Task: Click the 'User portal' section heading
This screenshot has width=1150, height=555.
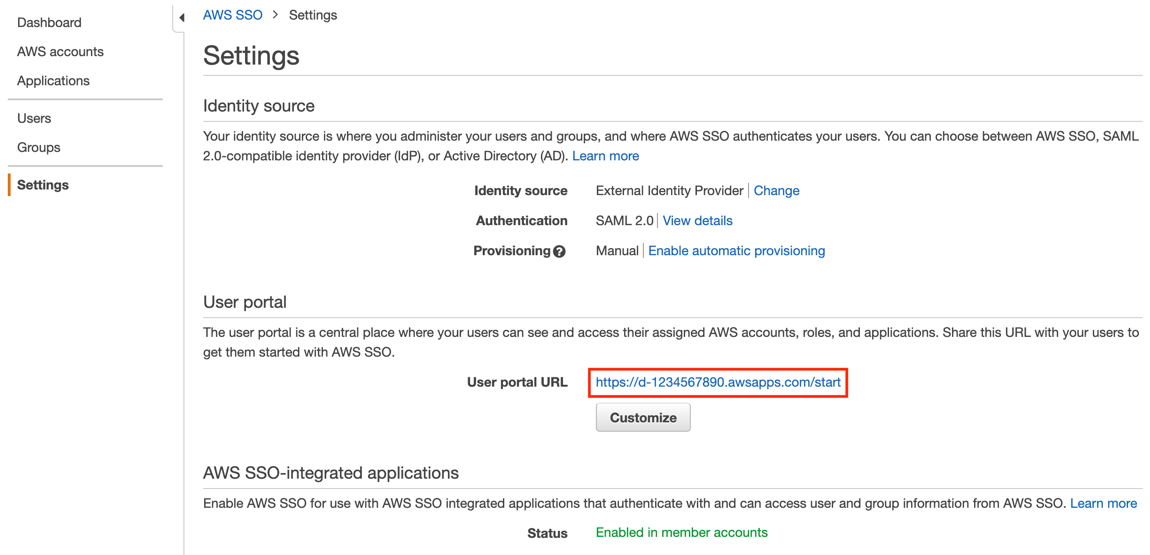Action: [244, 301]
